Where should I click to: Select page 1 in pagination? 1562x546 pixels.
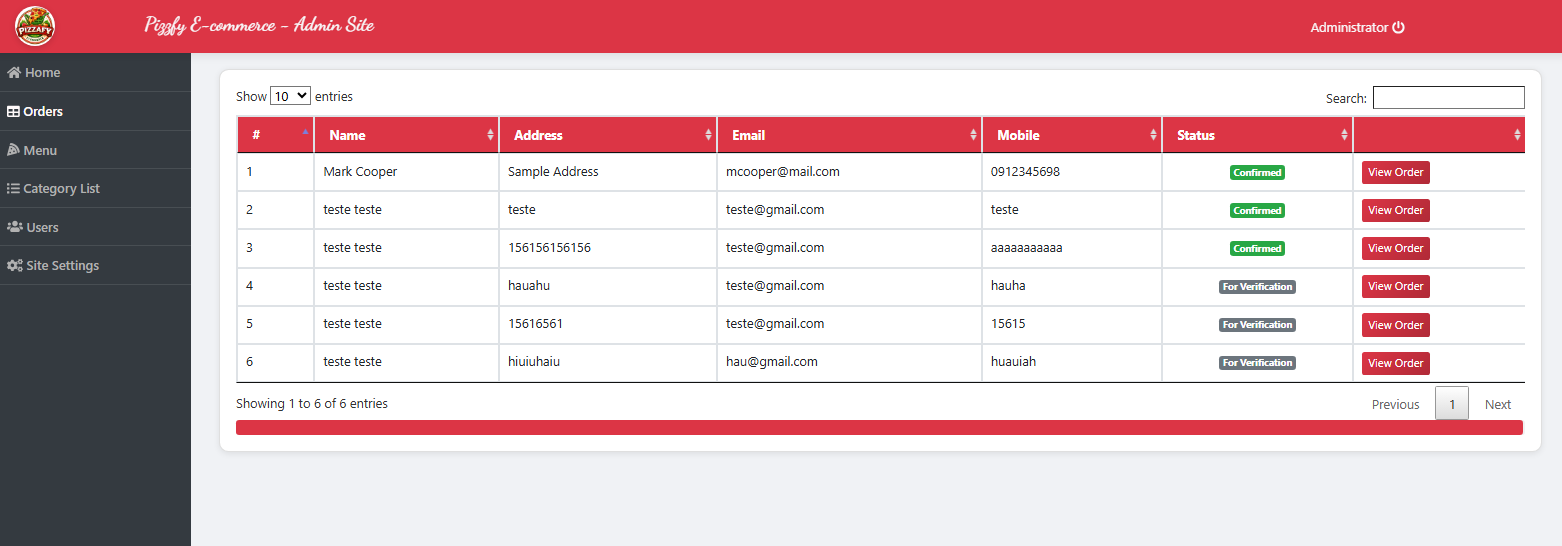1452,404
